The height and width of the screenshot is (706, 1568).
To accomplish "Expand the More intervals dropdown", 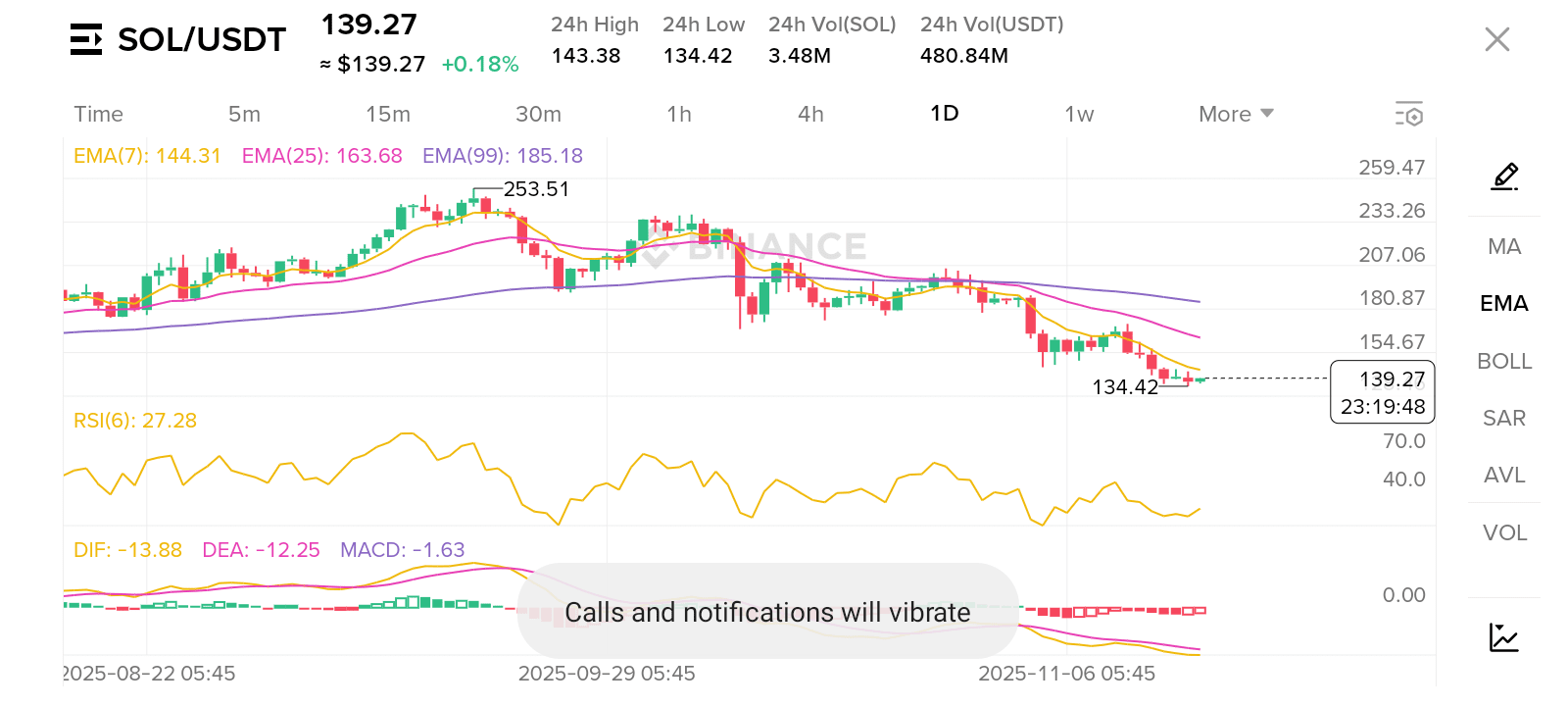I will (1235, 114).
